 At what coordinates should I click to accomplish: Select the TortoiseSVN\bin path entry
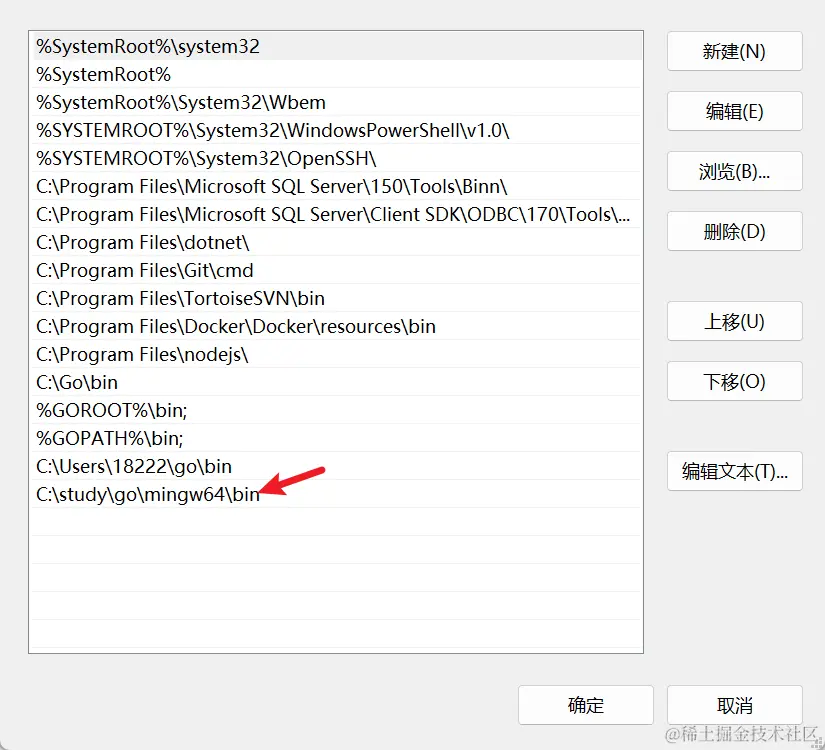click(x=337, y=298)
